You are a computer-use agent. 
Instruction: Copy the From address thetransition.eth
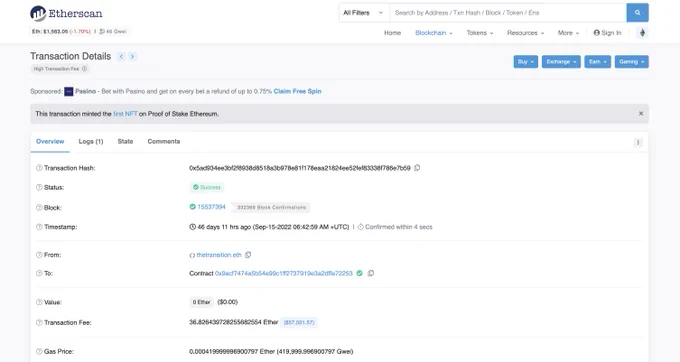[248, 255]
